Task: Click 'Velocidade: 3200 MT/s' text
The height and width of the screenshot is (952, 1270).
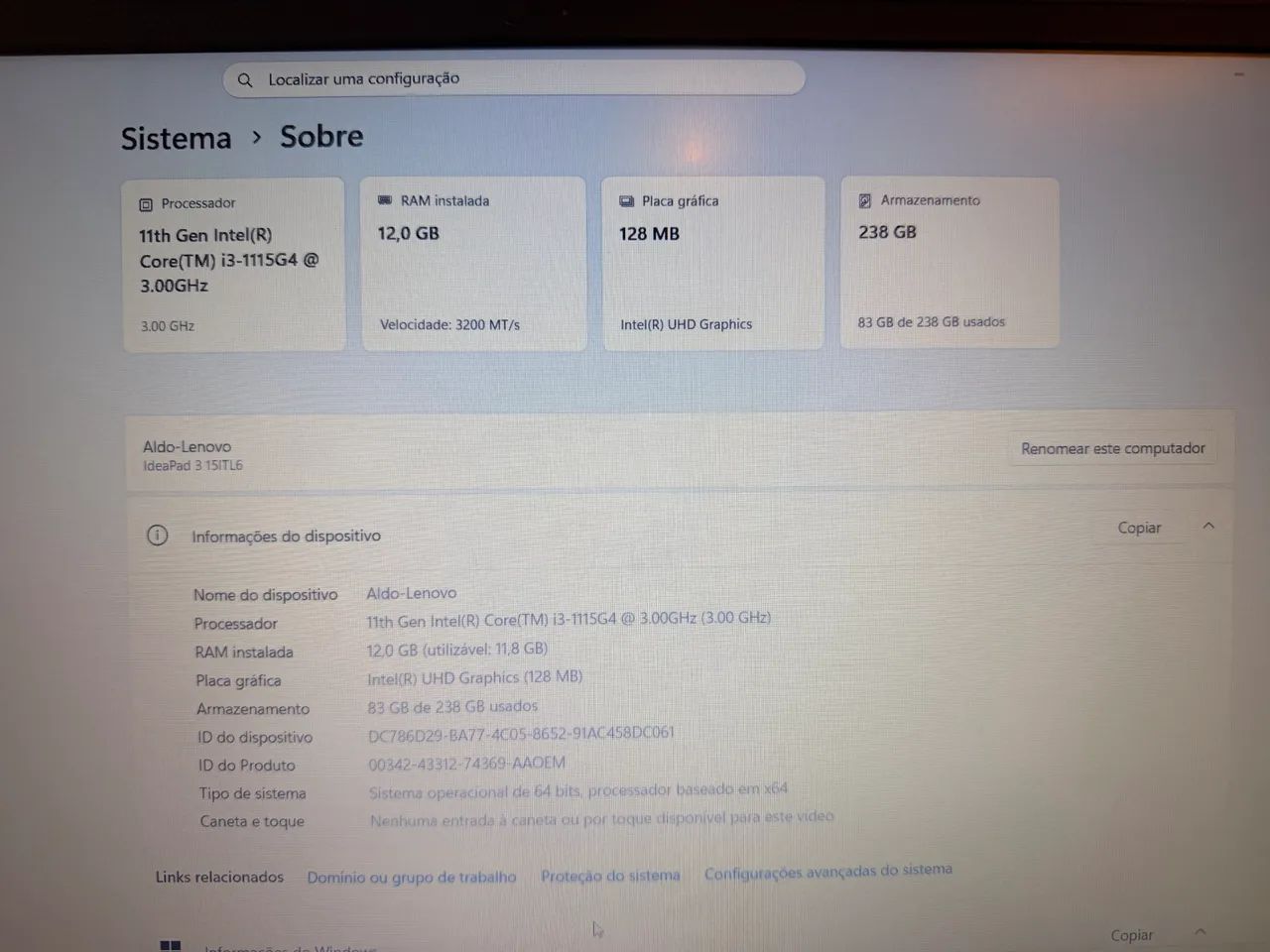Action: 449,324
